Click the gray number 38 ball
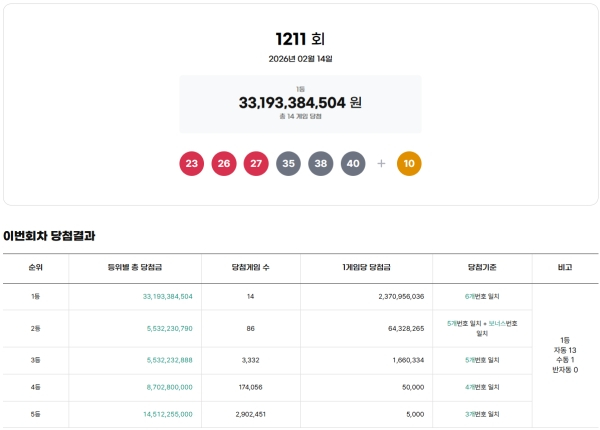The image size is (600, 430). 320,163
